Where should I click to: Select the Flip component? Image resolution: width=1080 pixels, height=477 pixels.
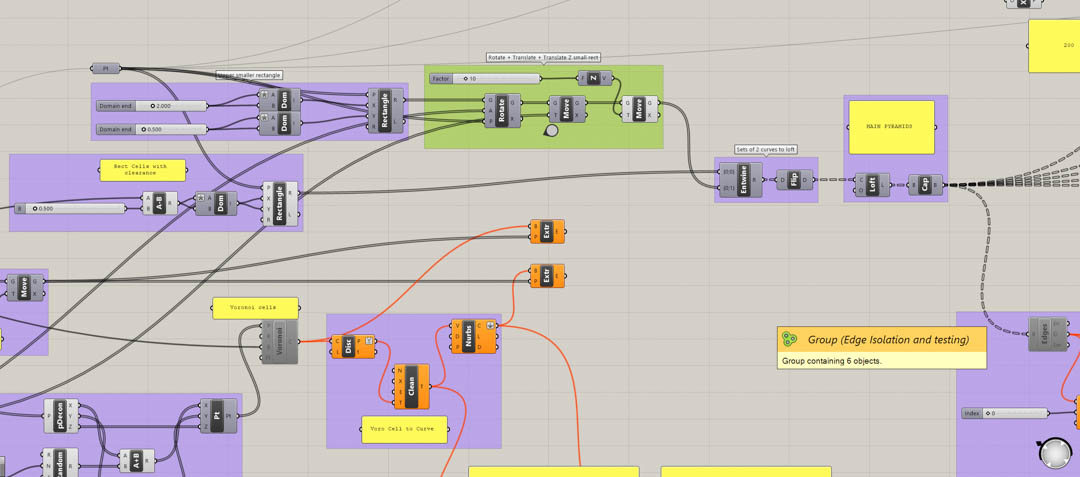click(x=794, y=180)
